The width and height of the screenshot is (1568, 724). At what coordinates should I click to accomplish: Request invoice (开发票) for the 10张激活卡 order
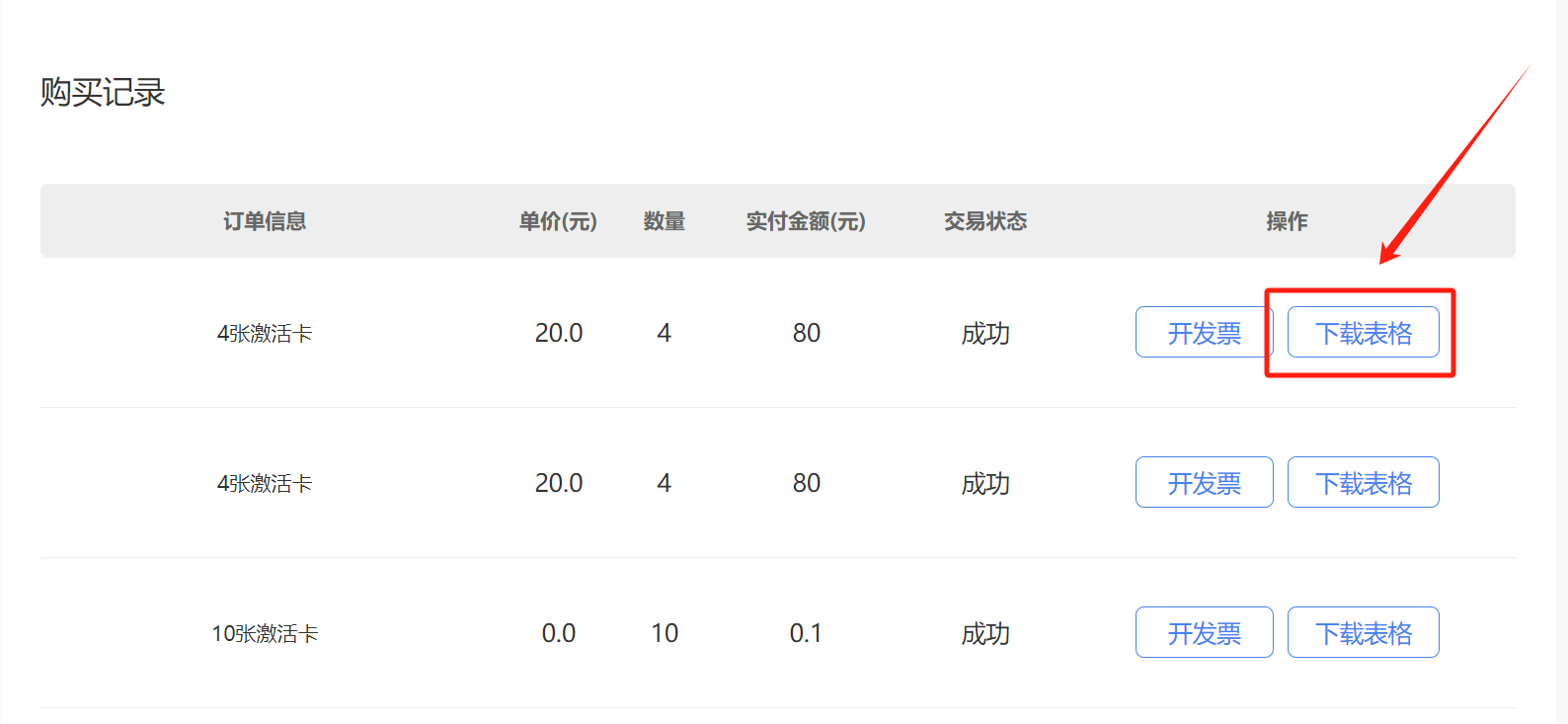(1204, 633)
